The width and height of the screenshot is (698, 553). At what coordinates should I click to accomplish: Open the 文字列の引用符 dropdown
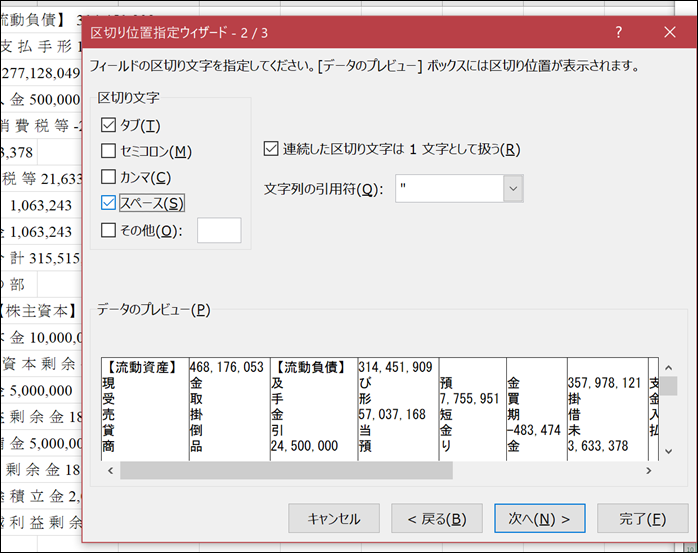point(513,188)
